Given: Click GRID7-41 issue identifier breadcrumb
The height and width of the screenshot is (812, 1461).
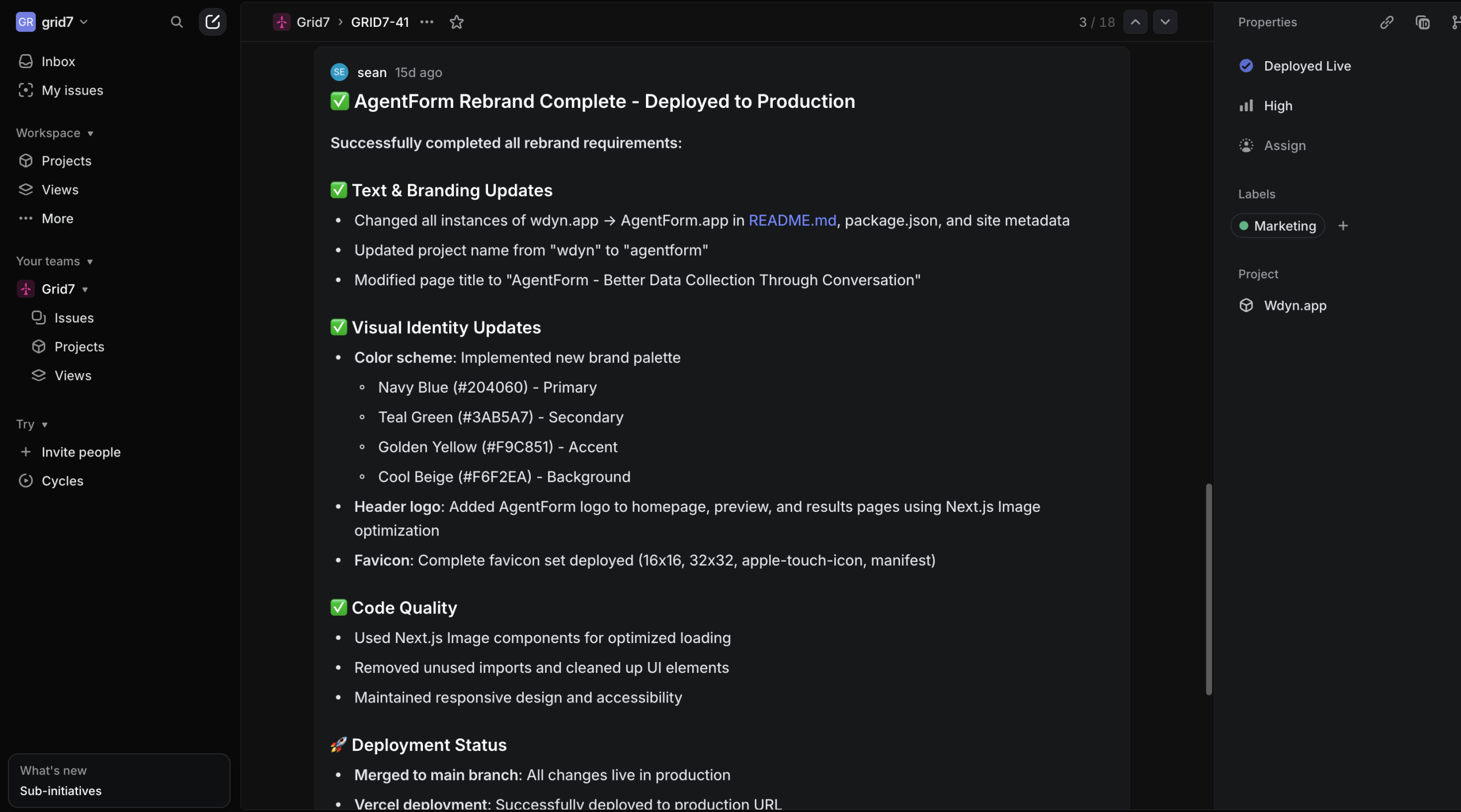Looking at the screenshot, I should tap(380, 22).
